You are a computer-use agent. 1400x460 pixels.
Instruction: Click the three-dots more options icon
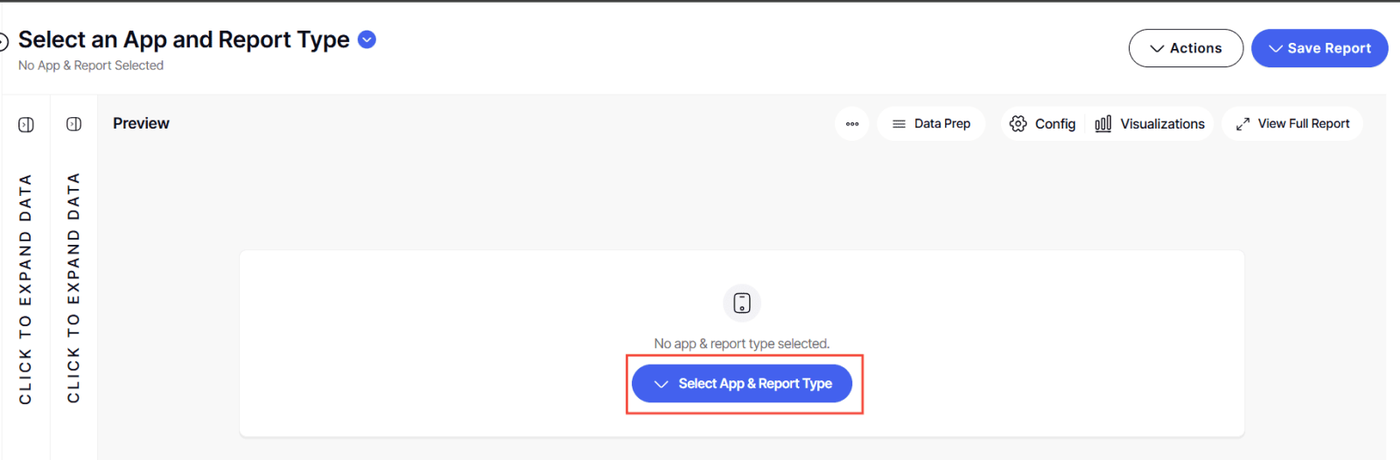(x=852, y=124)
